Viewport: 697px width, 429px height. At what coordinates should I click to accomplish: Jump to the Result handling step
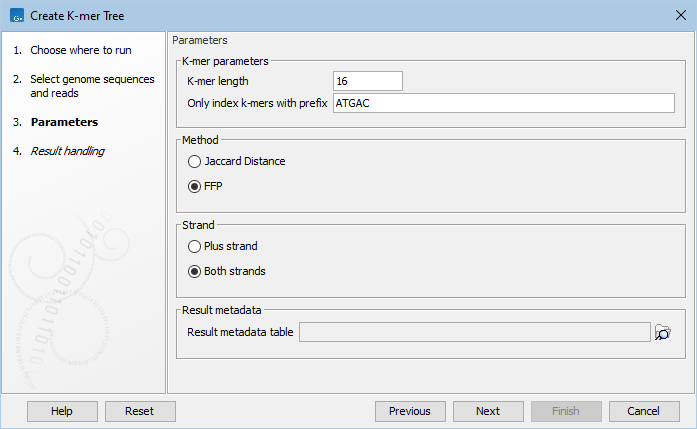(67, 151)
